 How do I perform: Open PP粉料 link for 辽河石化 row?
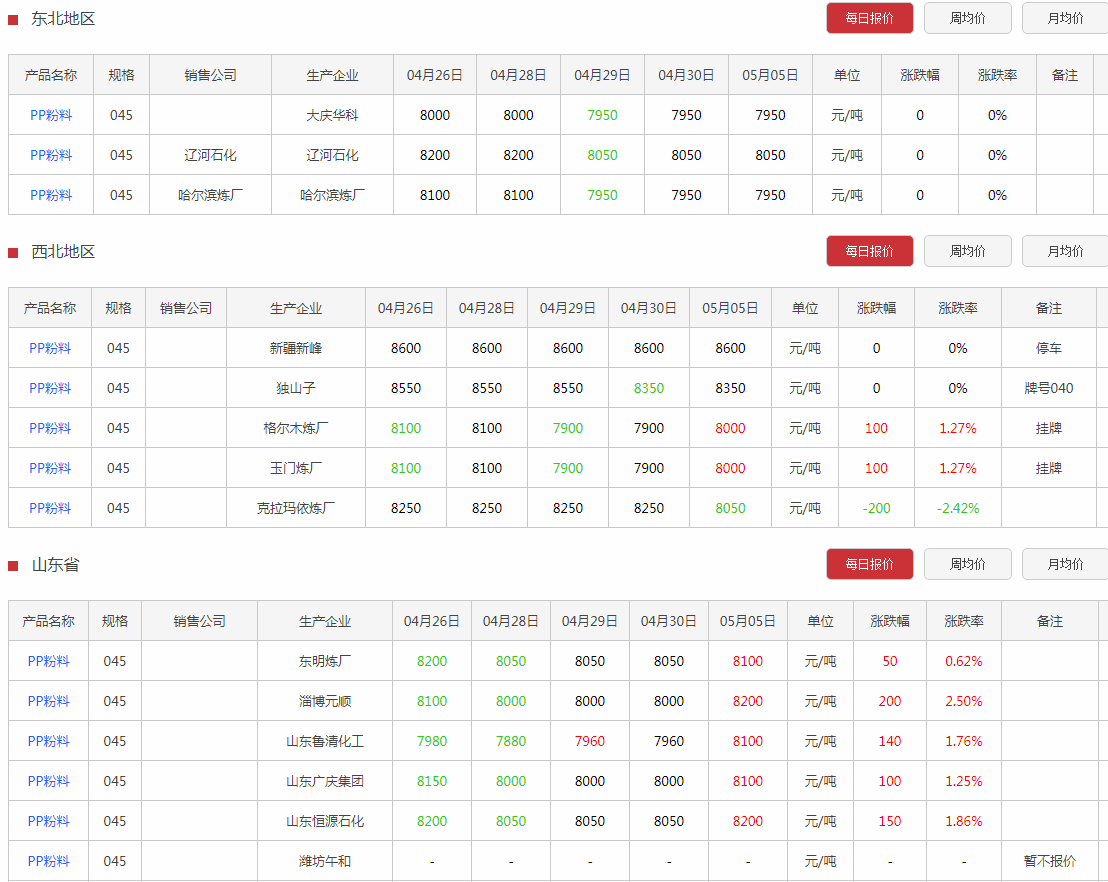(x=51, y=155)
